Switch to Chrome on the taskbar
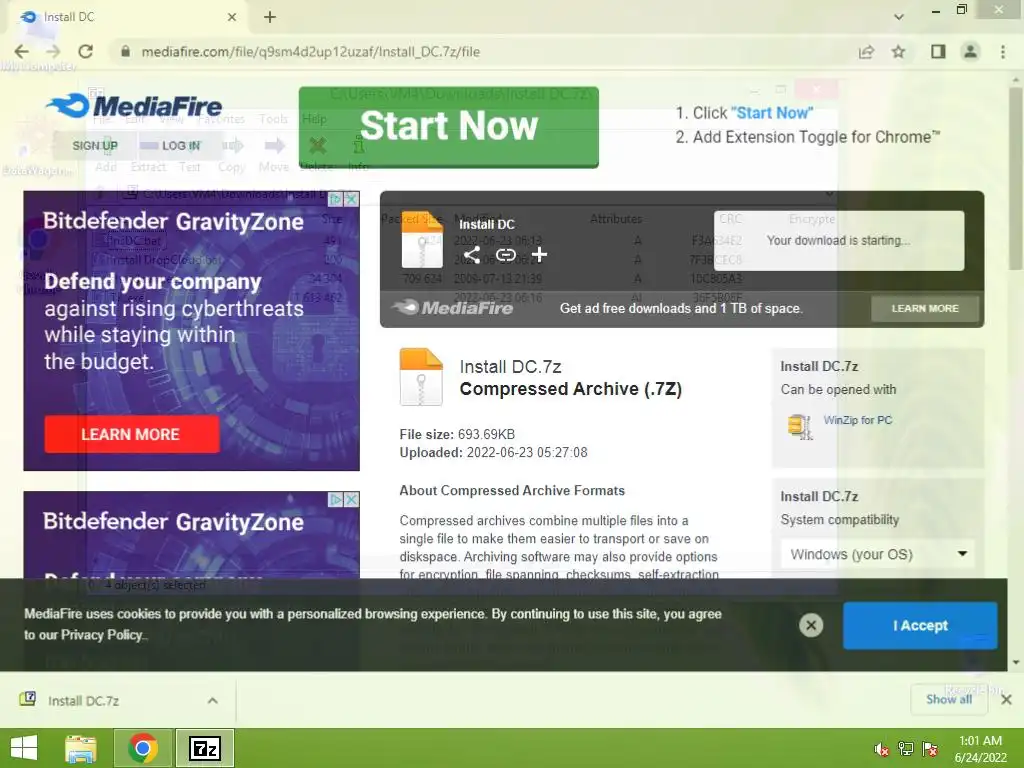Viewport: 1024px width, 768px height. pos(142,748)
